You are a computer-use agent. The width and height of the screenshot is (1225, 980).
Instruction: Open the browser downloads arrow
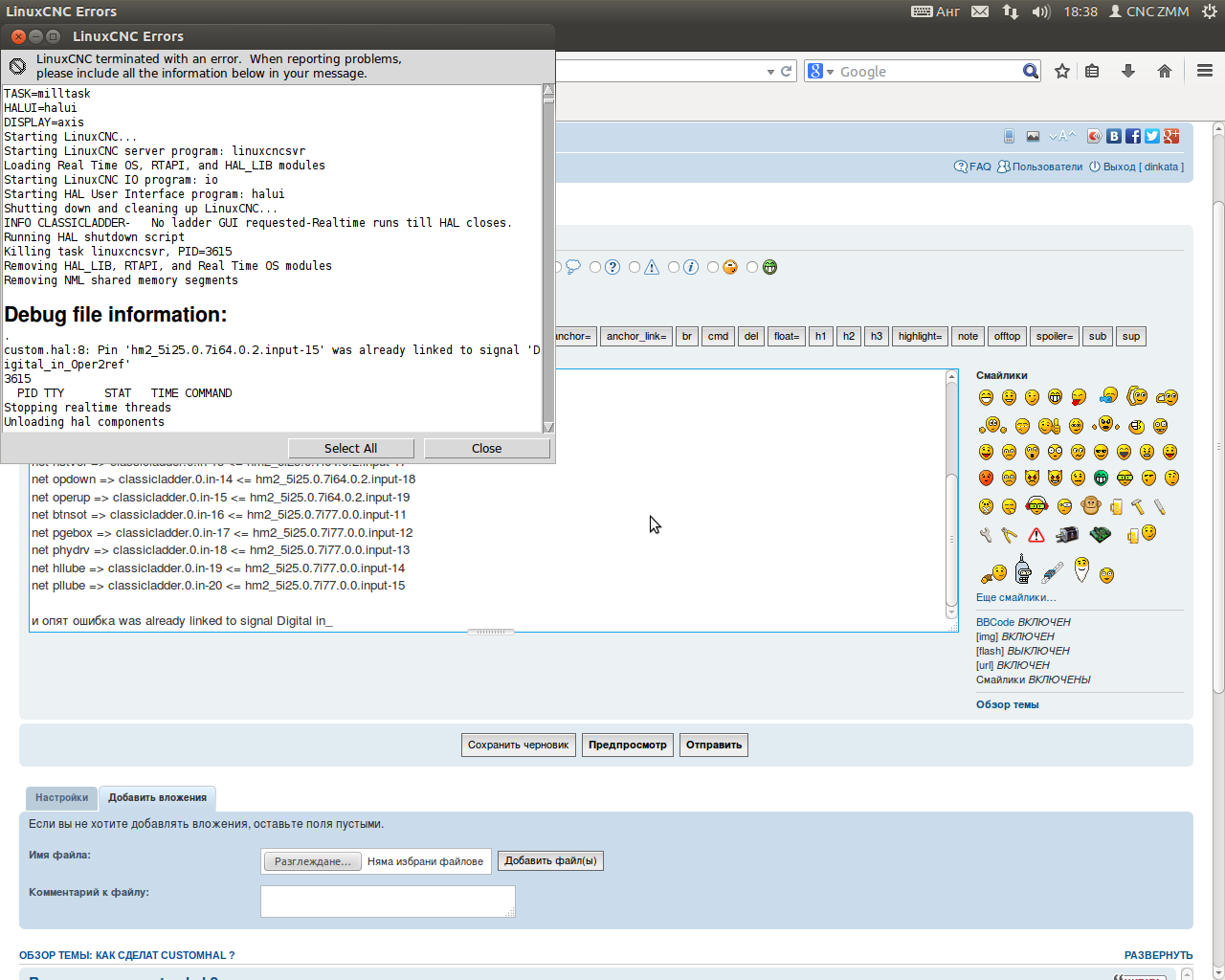[x=1128, y=72]
